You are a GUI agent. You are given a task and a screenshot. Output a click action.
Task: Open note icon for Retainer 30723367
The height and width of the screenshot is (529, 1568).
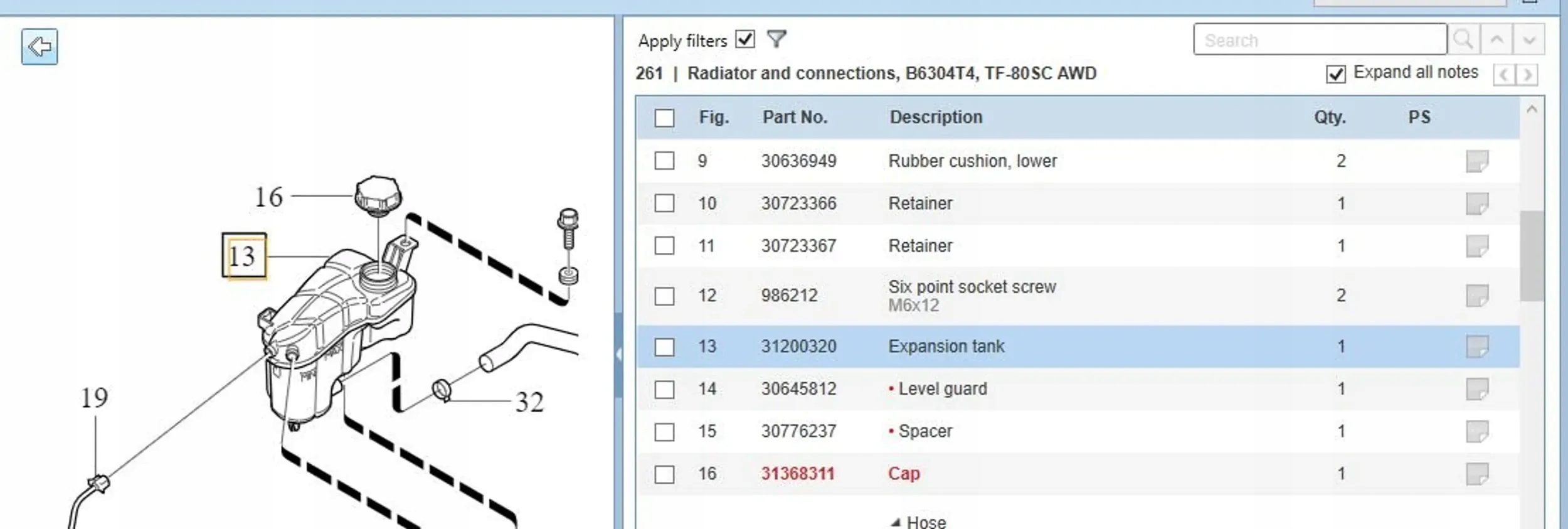pos(1477,246)
